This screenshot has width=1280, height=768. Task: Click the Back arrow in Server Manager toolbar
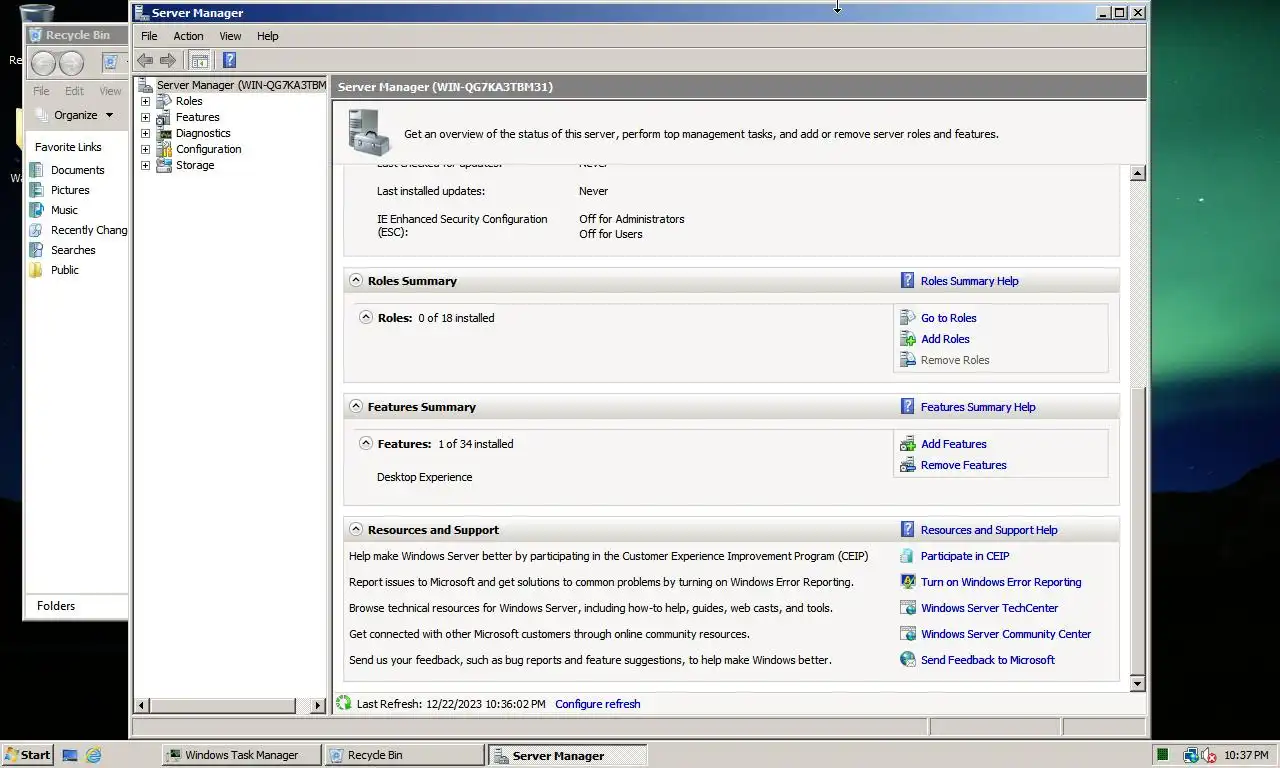[x=145, y=60]
